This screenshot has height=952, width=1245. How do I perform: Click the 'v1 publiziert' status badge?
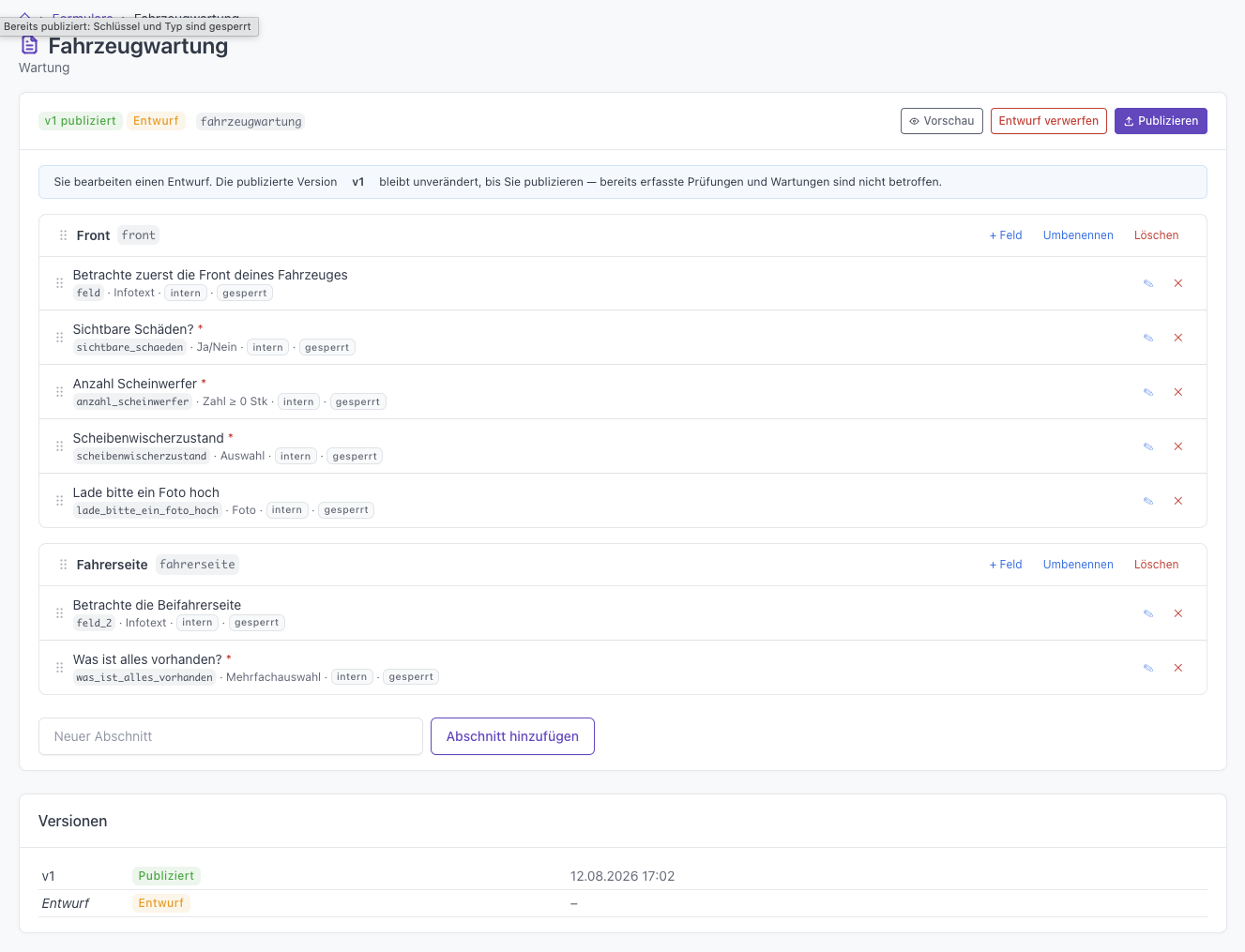click(x=81, y=121)
